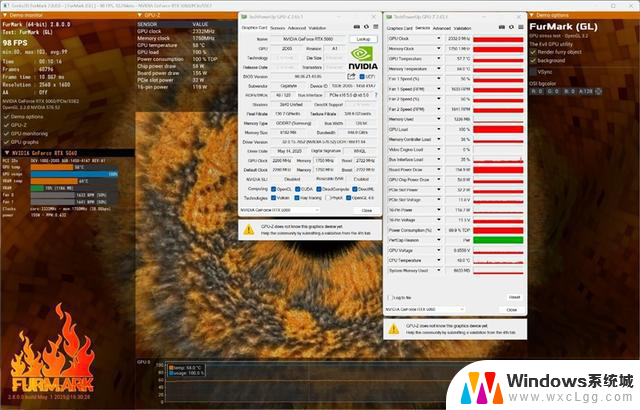Click Close button in GPU-Z Sensors window
Screen dimensions: 640x410
click(x=511, y=310)
